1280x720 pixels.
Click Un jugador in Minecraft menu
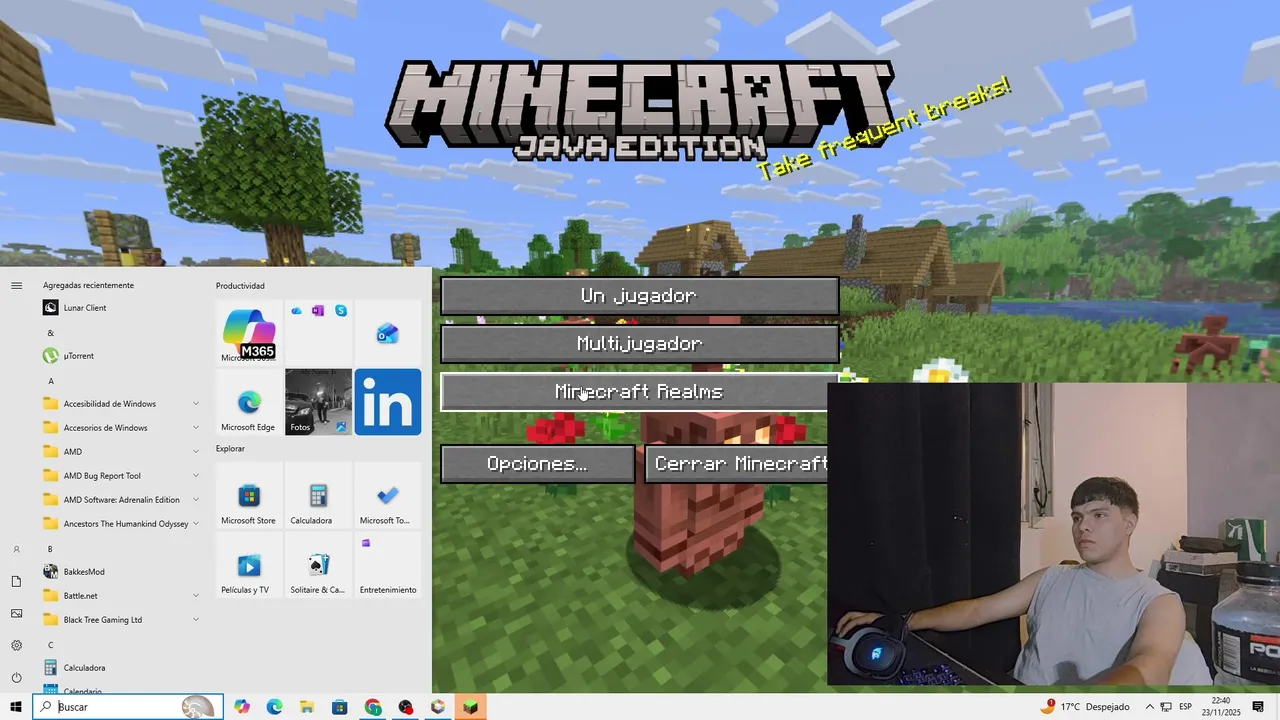pyautogui.click(x=639, y=296)
